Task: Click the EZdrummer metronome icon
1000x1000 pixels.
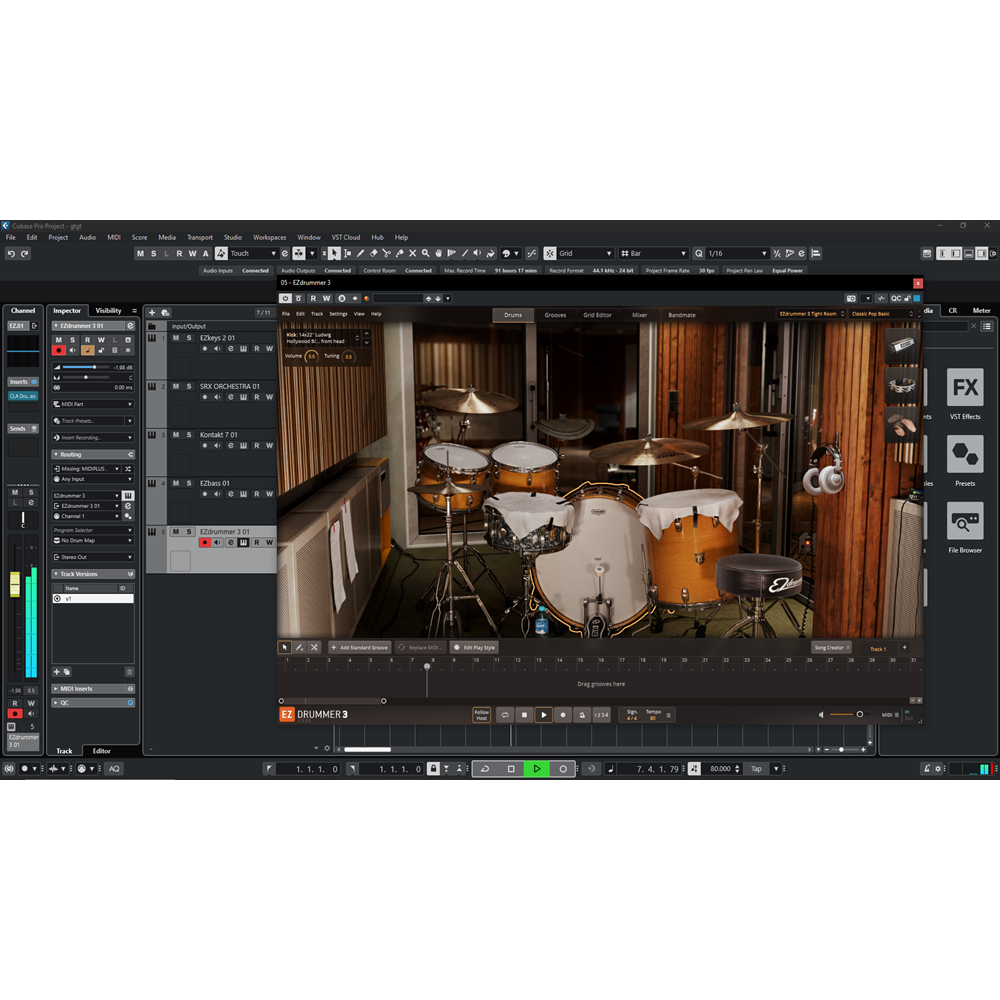Action: [582, 715]
